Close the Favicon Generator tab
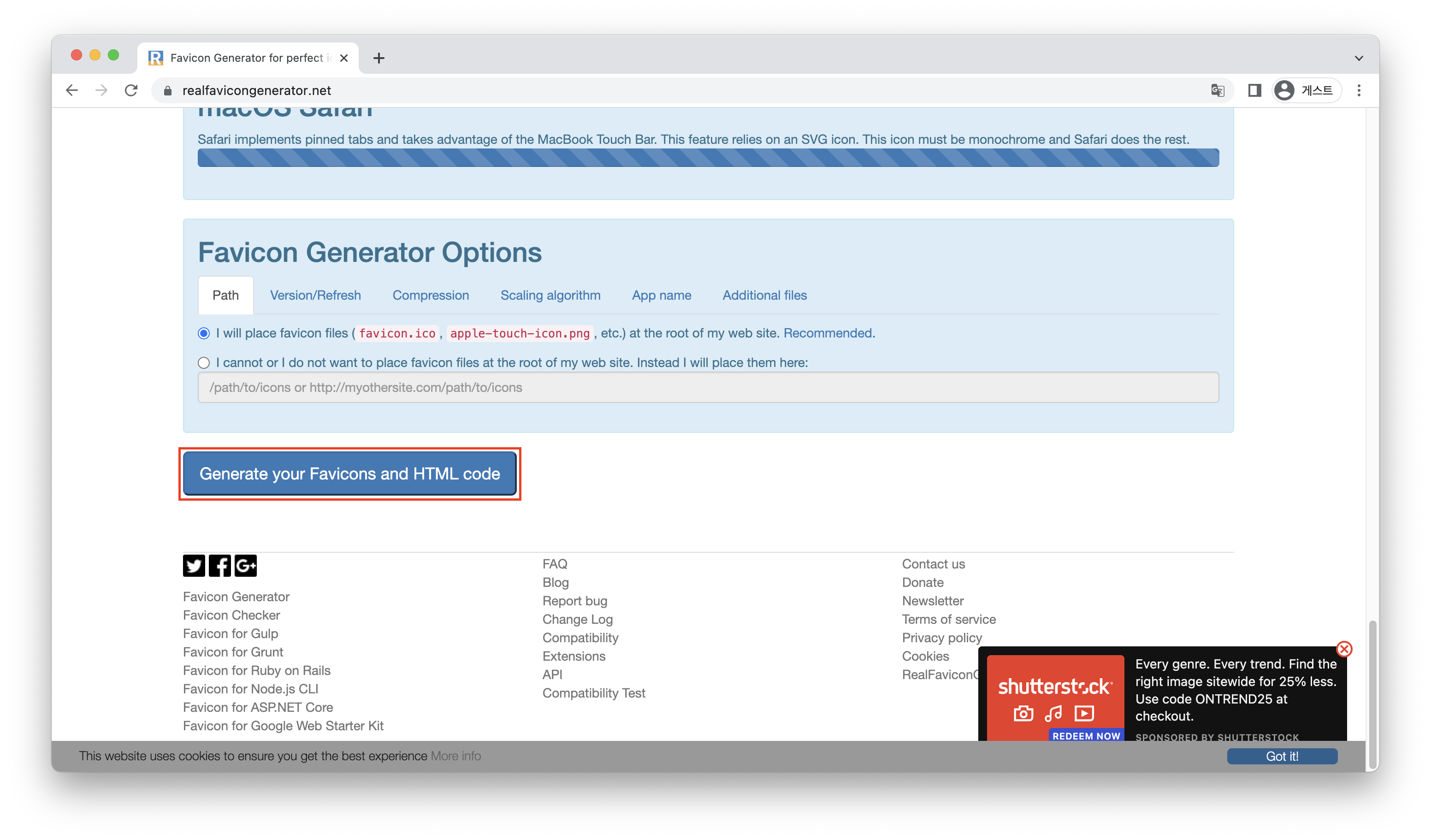 (x=343, y=58)
